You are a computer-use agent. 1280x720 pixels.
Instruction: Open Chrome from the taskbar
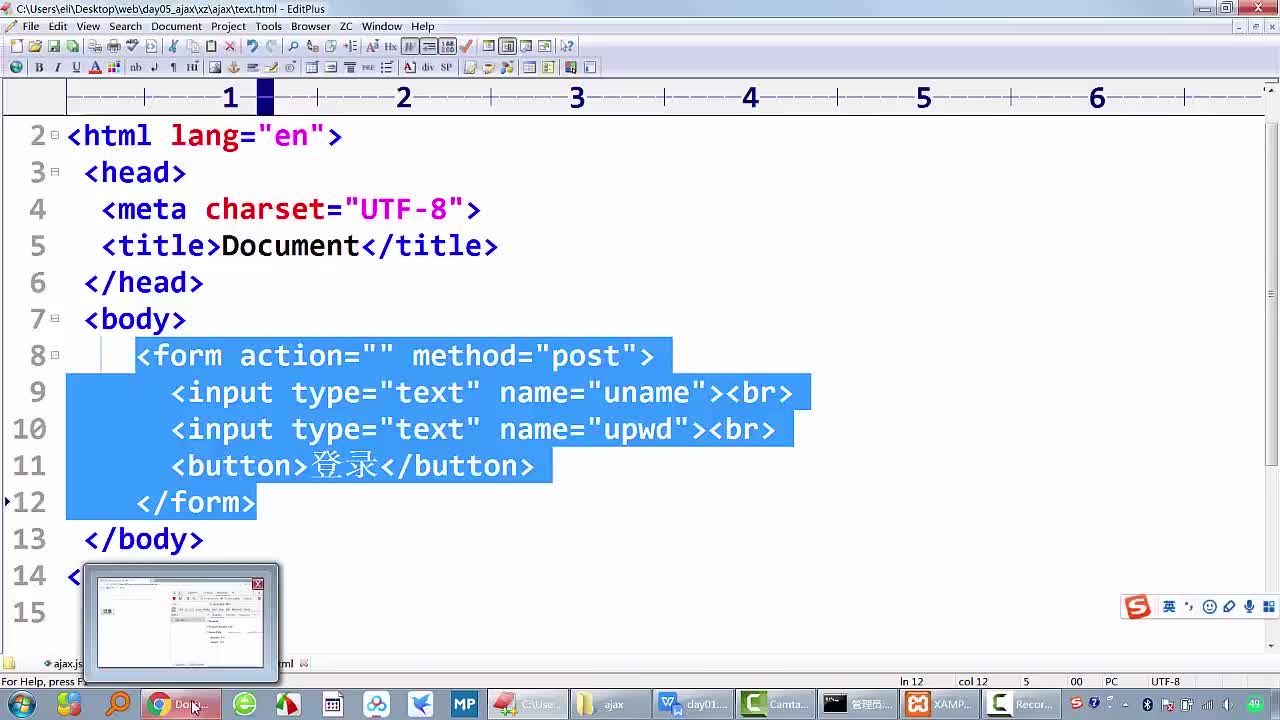[181, 704]
